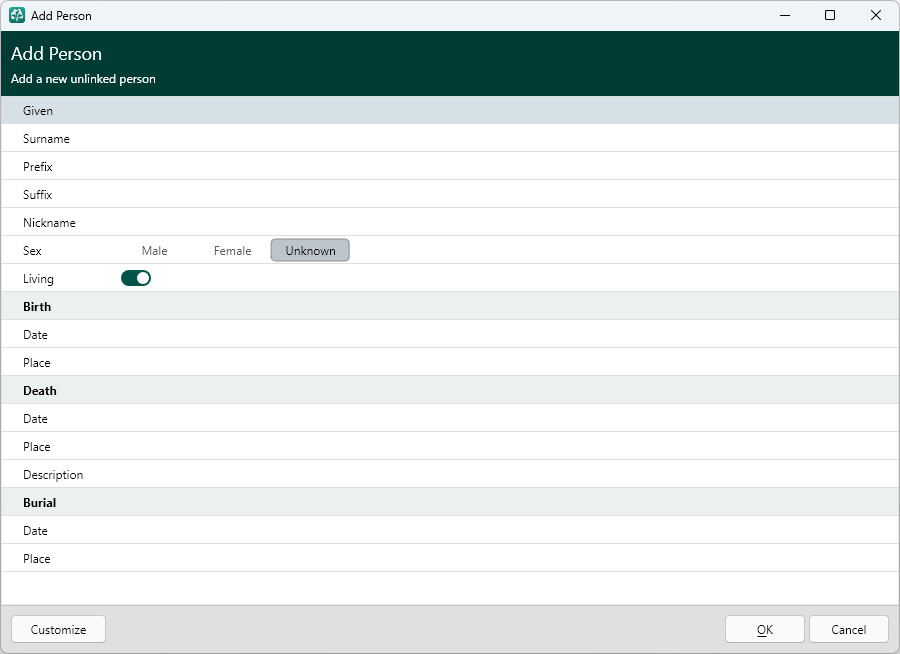The height and width of the screenshot is (654, 900).
Task: Choose Unknown for the Sex field
Action: tap(310, 250)
